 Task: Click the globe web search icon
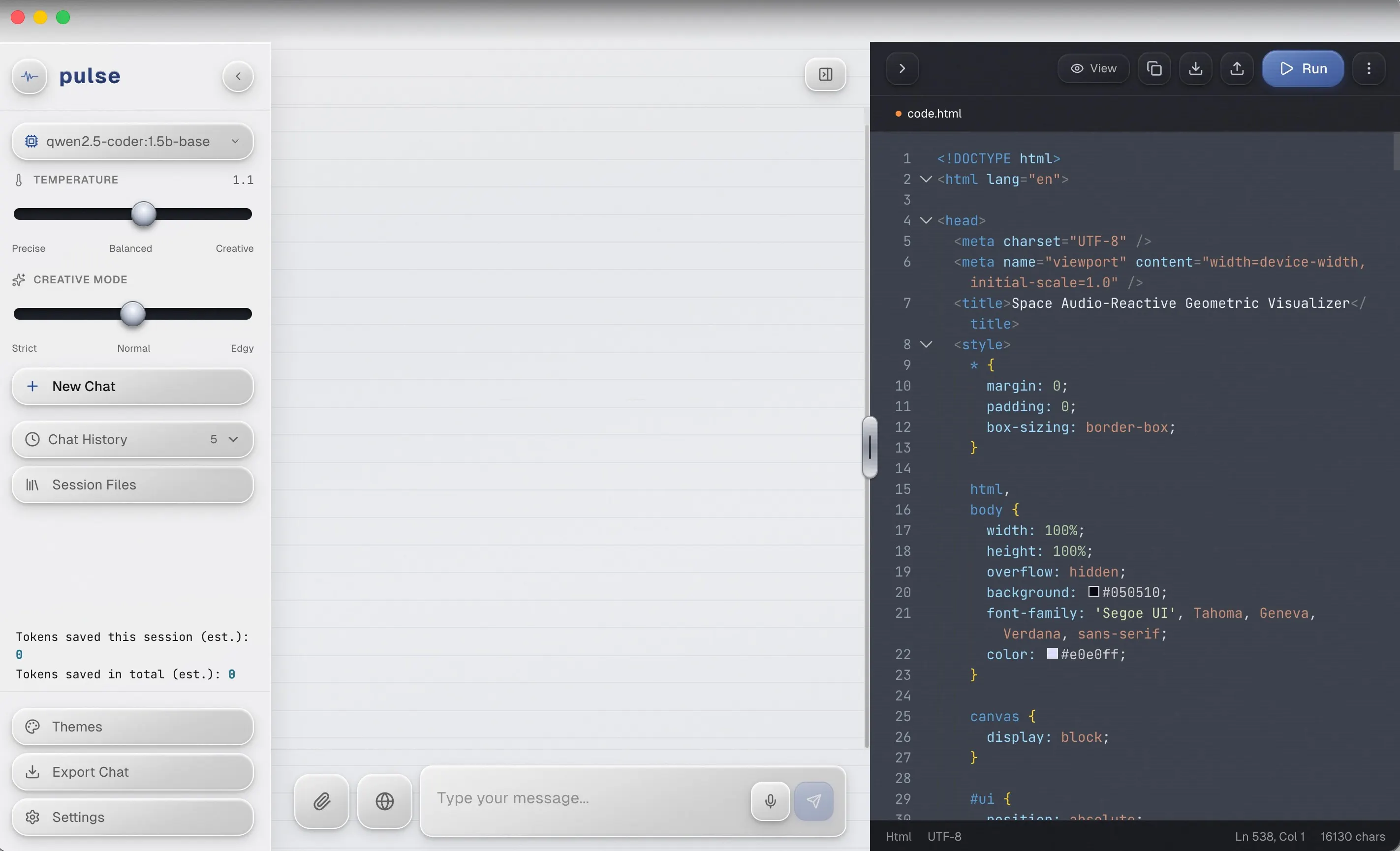[385, 801]
